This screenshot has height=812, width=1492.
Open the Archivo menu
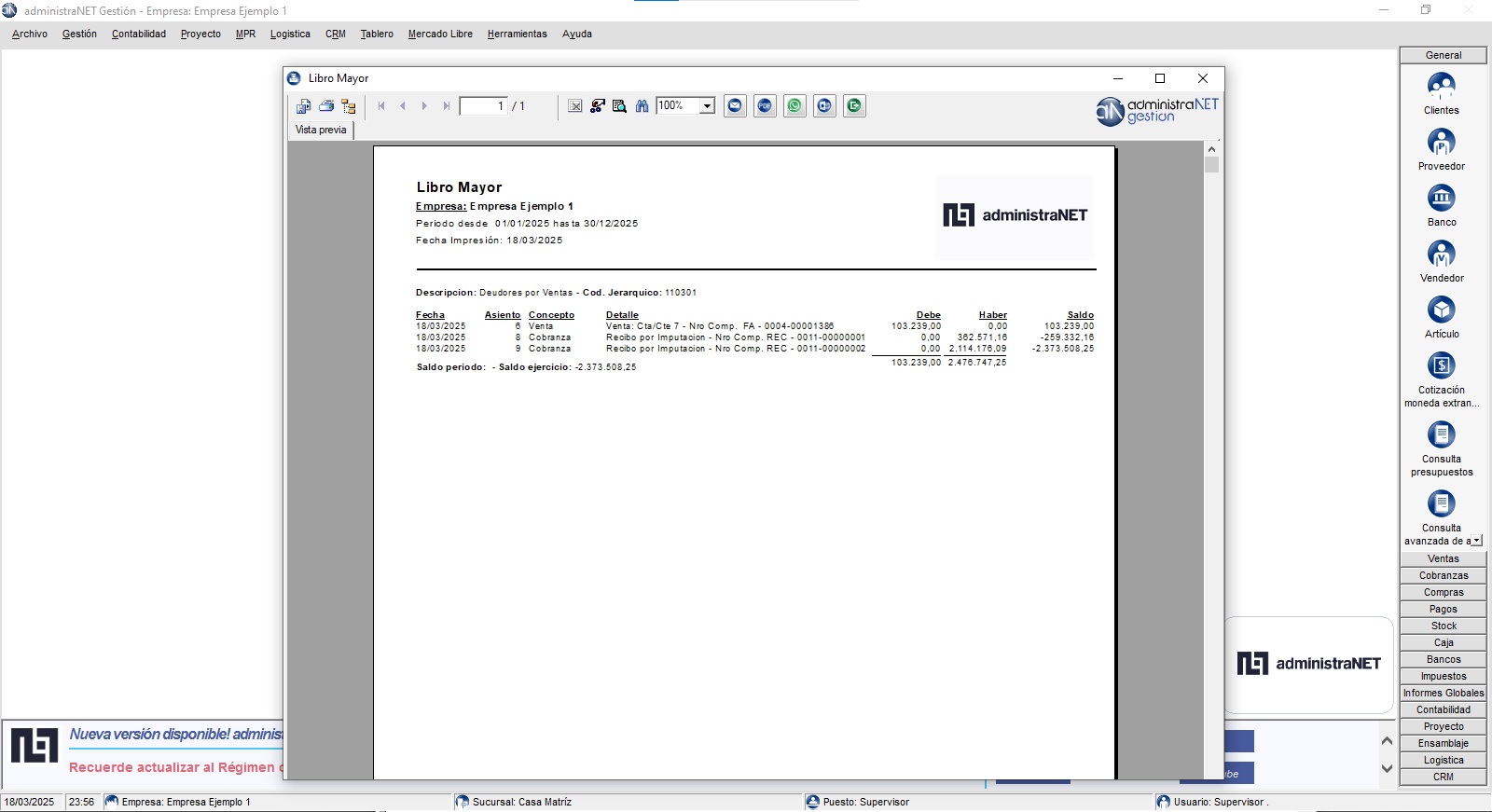pyautogui.click(x=30, y=34)
